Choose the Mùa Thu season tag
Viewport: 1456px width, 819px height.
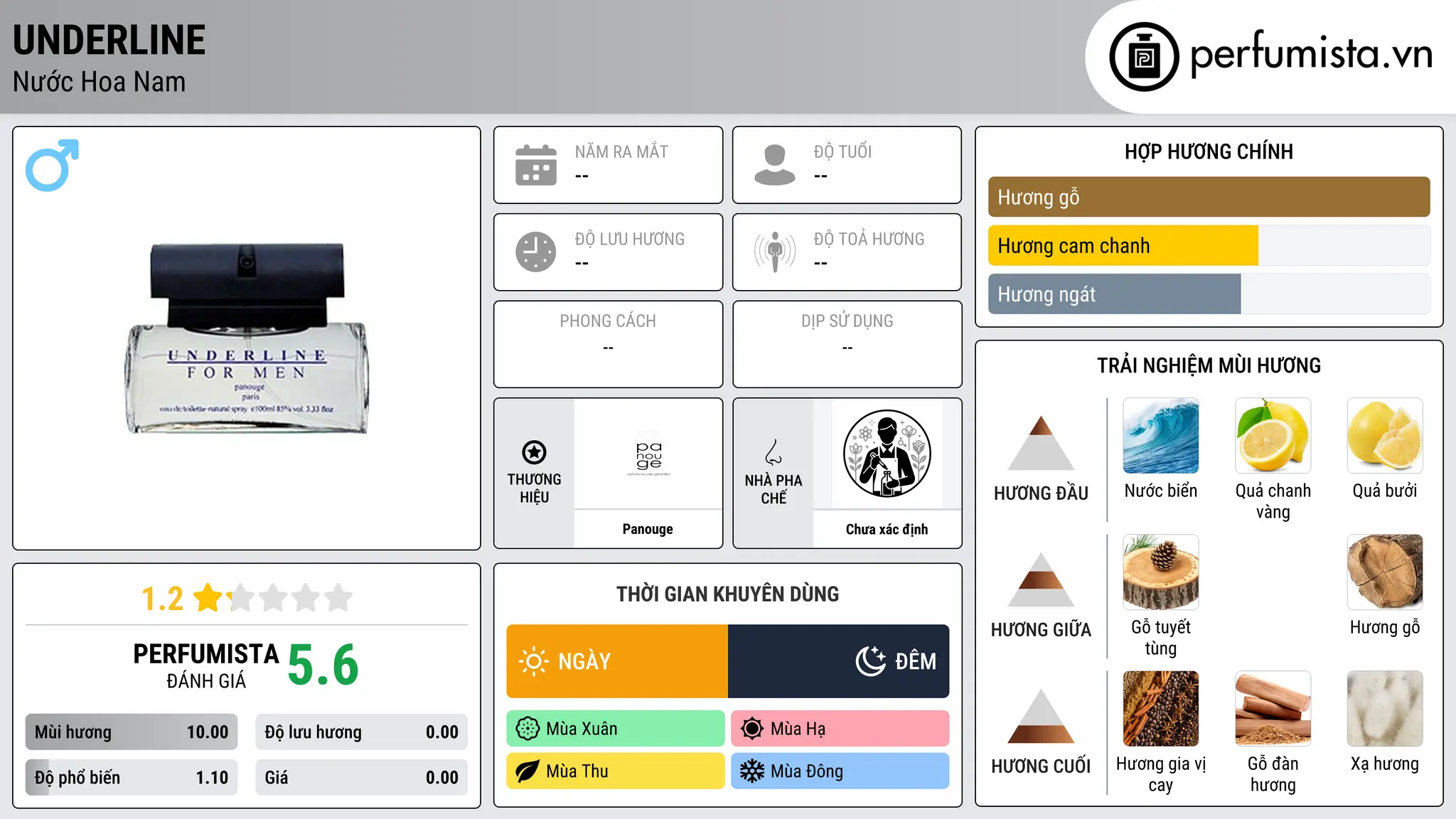tap(616, 771)
